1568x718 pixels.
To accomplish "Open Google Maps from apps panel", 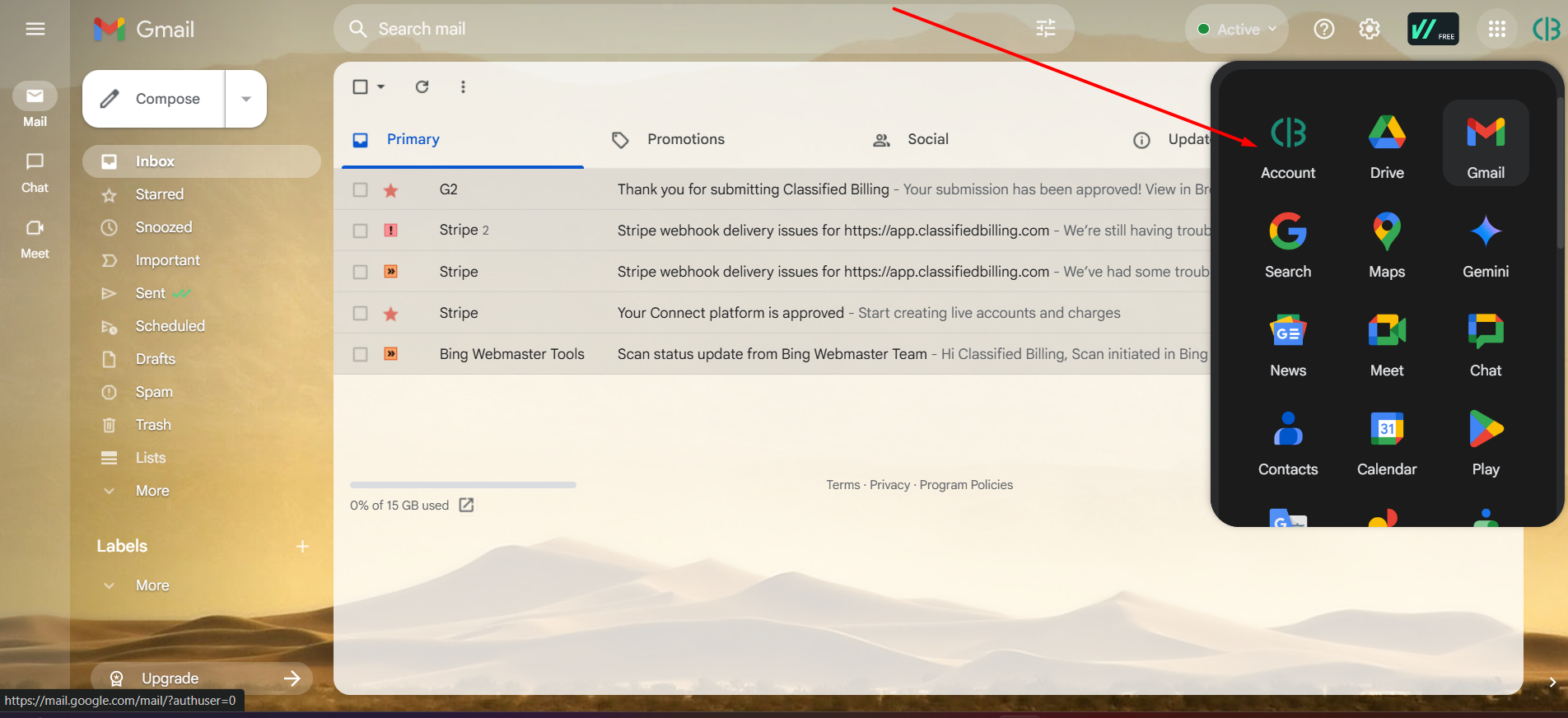I will (1387, 243).
